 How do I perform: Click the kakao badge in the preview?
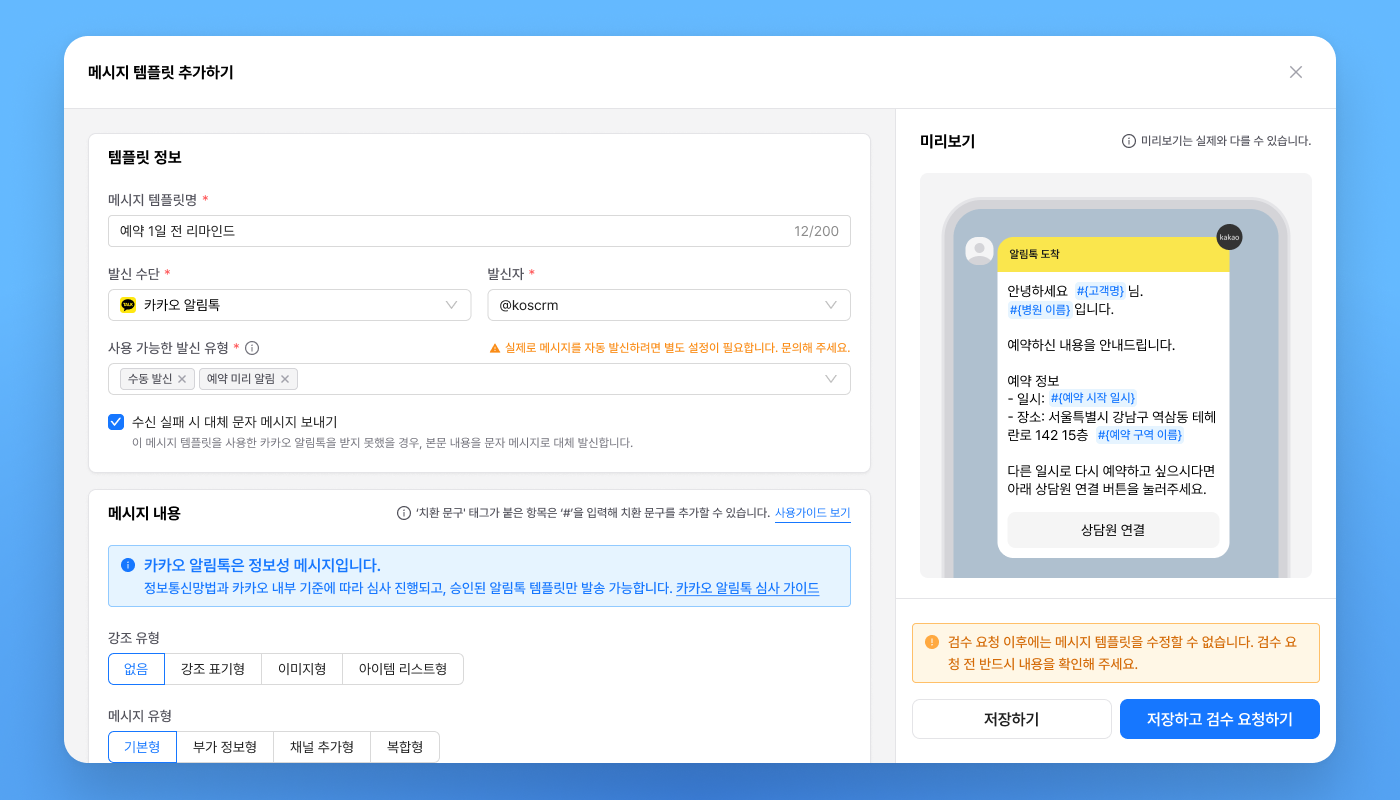pyautogui.click(x=1229, y=237)
